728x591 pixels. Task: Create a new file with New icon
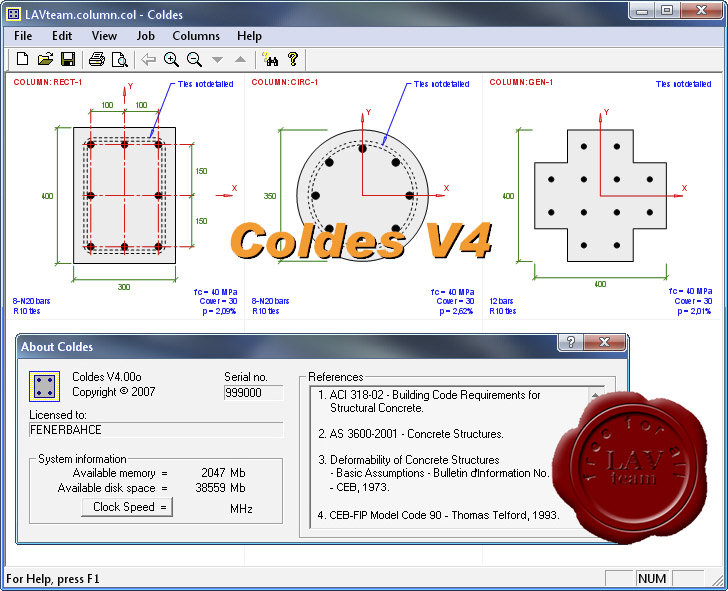(22, 59)
